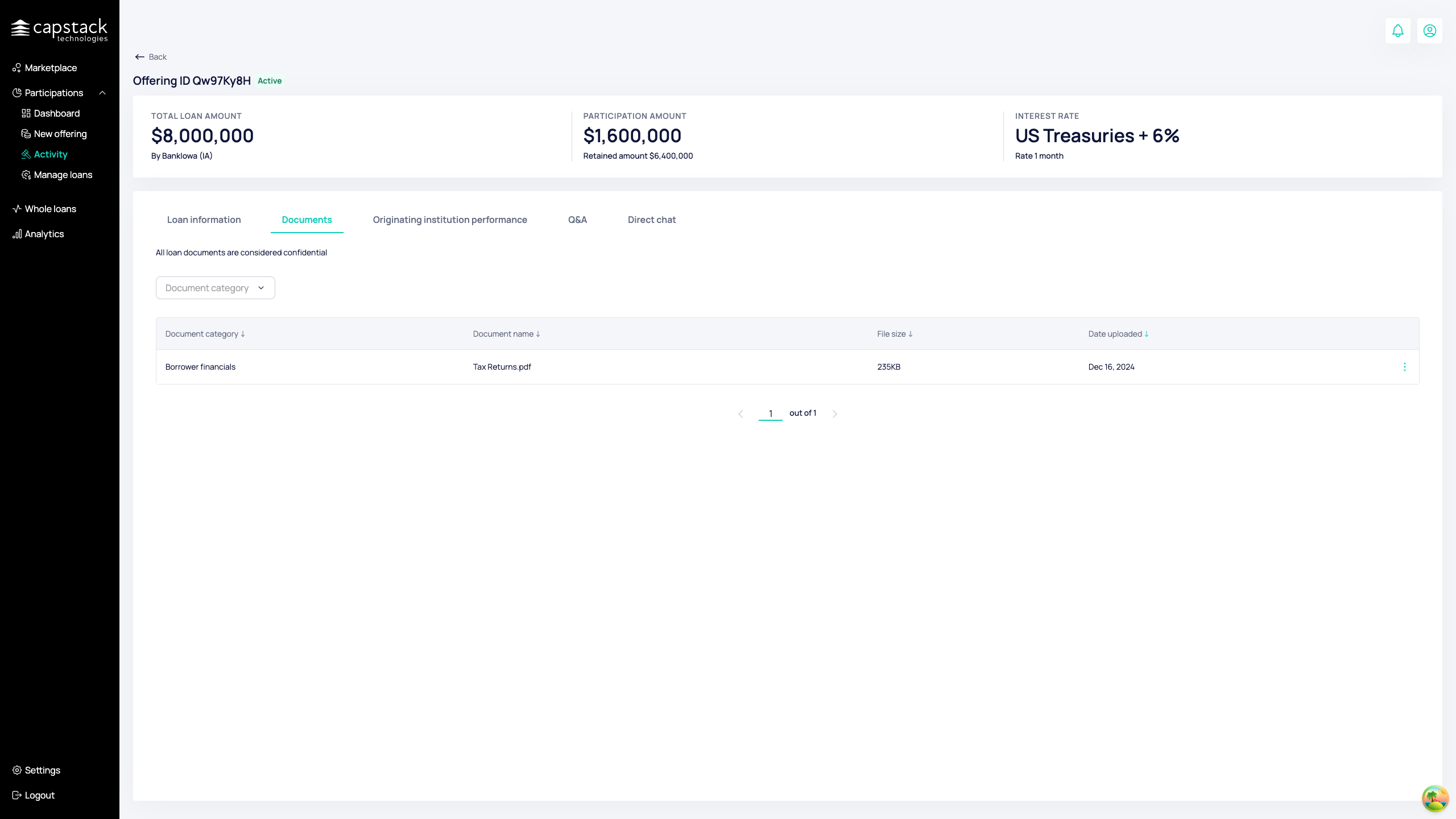Click the Active status badge

[270, 81]
